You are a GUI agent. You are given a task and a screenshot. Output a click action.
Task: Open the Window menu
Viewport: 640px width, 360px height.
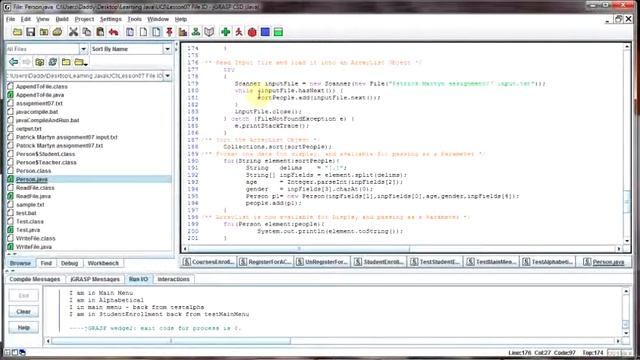(x=158, y=19)
